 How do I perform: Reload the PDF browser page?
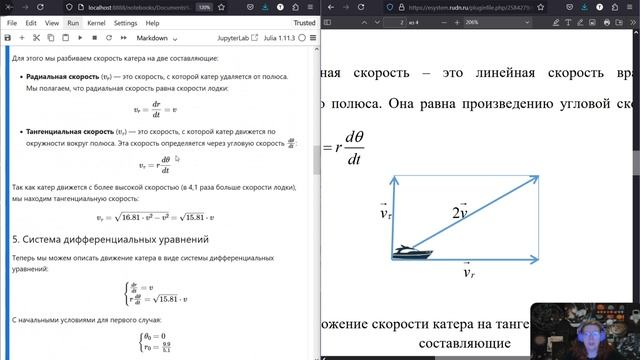point(361,7)
